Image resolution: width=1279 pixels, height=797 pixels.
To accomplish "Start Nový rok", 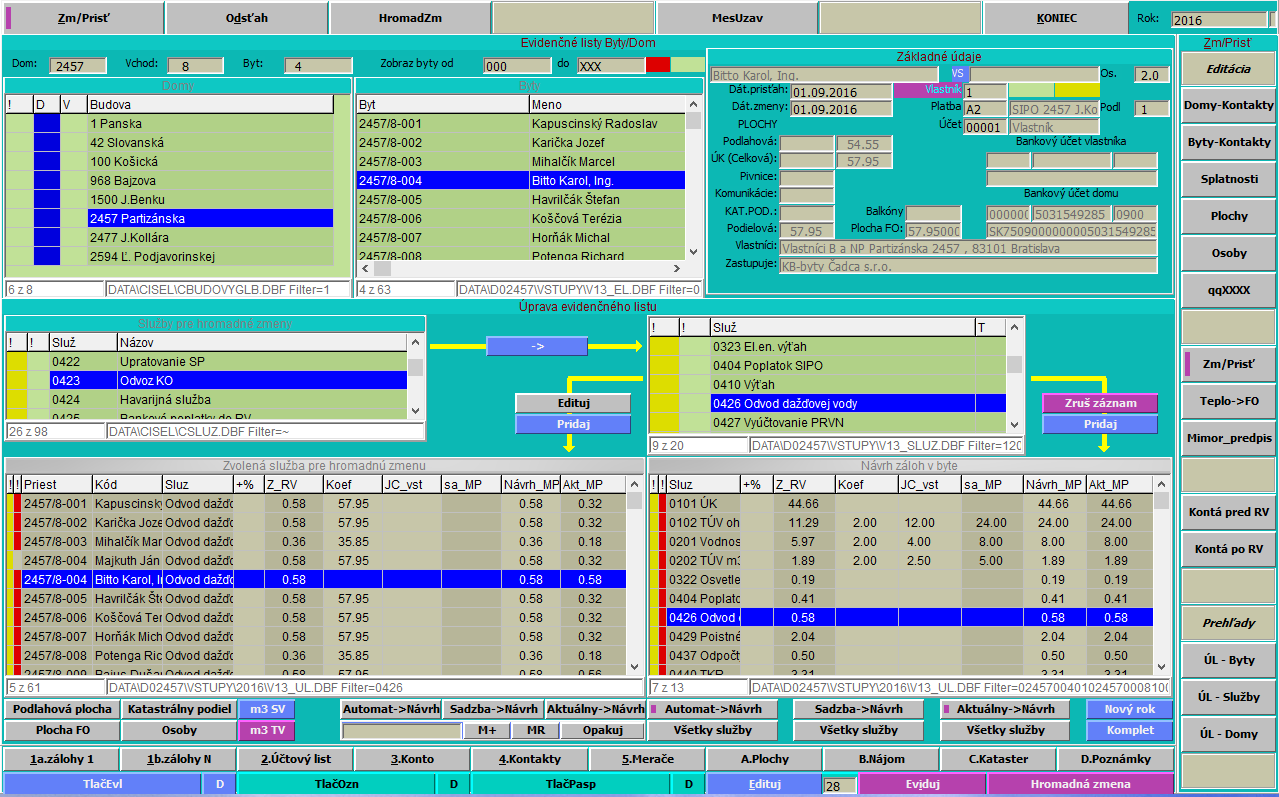I will 1130,709.
